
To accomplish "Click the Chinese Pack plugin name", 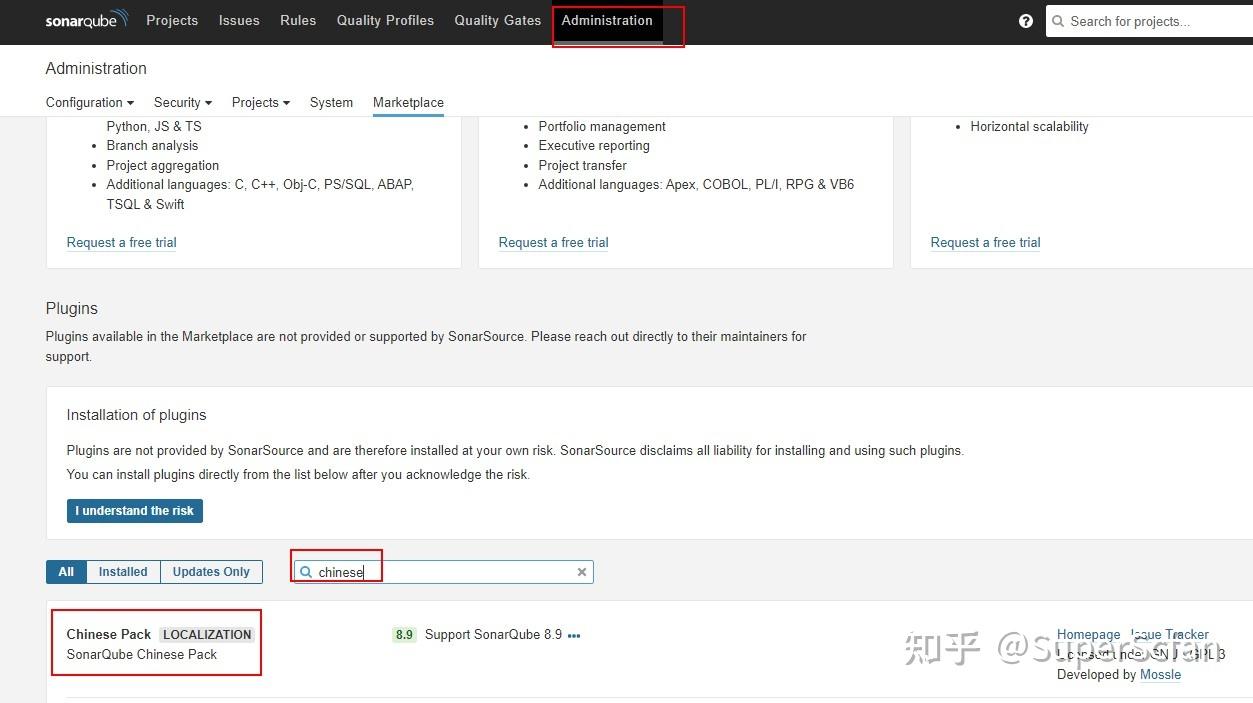I will point(109,634).
